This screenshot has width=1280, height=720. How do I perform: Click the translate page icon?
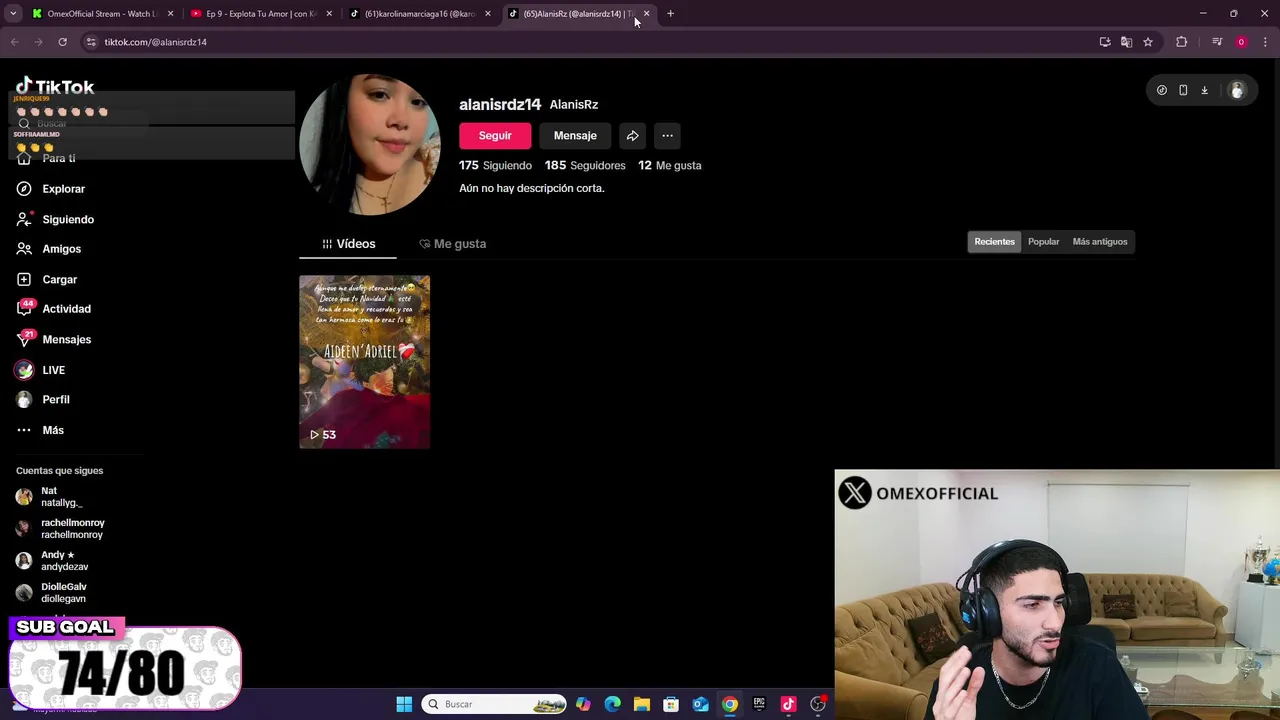1126,42
